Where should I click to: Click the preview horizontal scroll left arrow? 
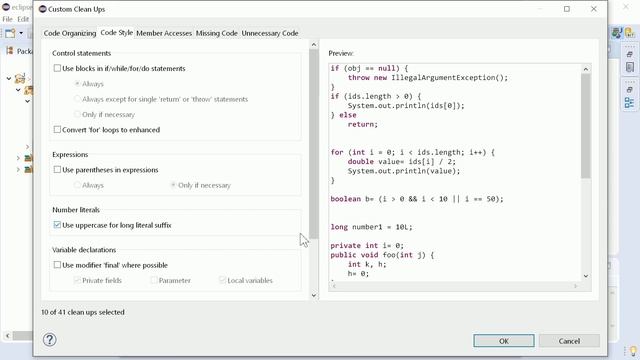click(334, 286)
